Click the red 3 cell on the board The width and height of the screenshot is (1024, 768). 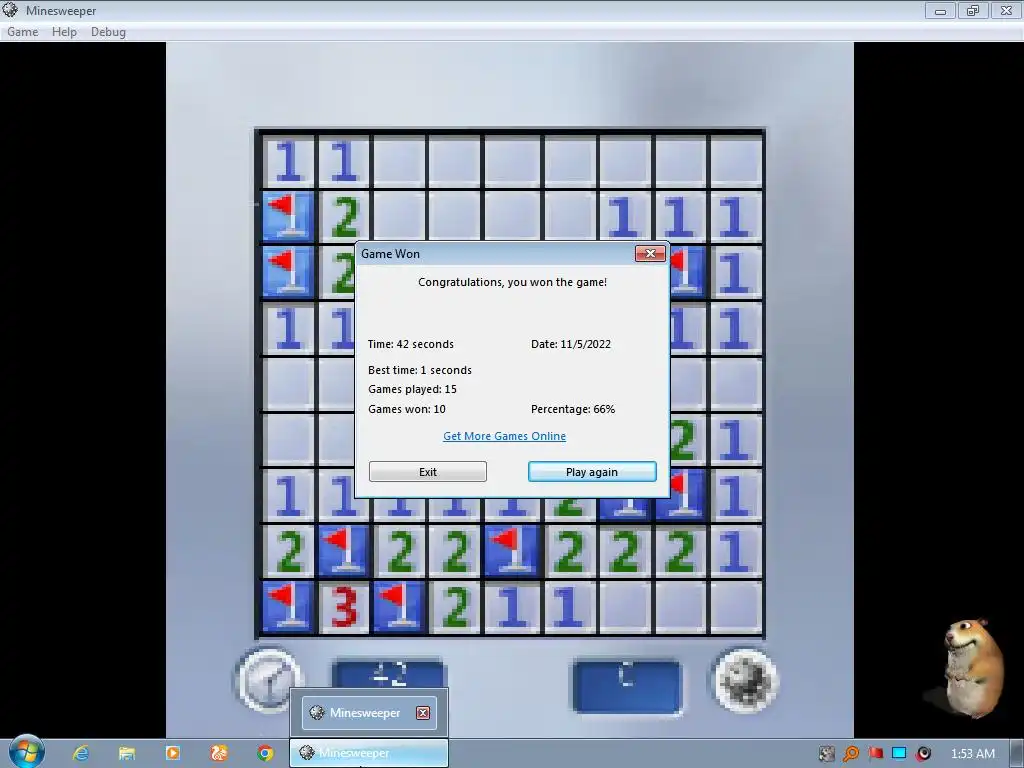pyautogui.click(x=344, y=607)
